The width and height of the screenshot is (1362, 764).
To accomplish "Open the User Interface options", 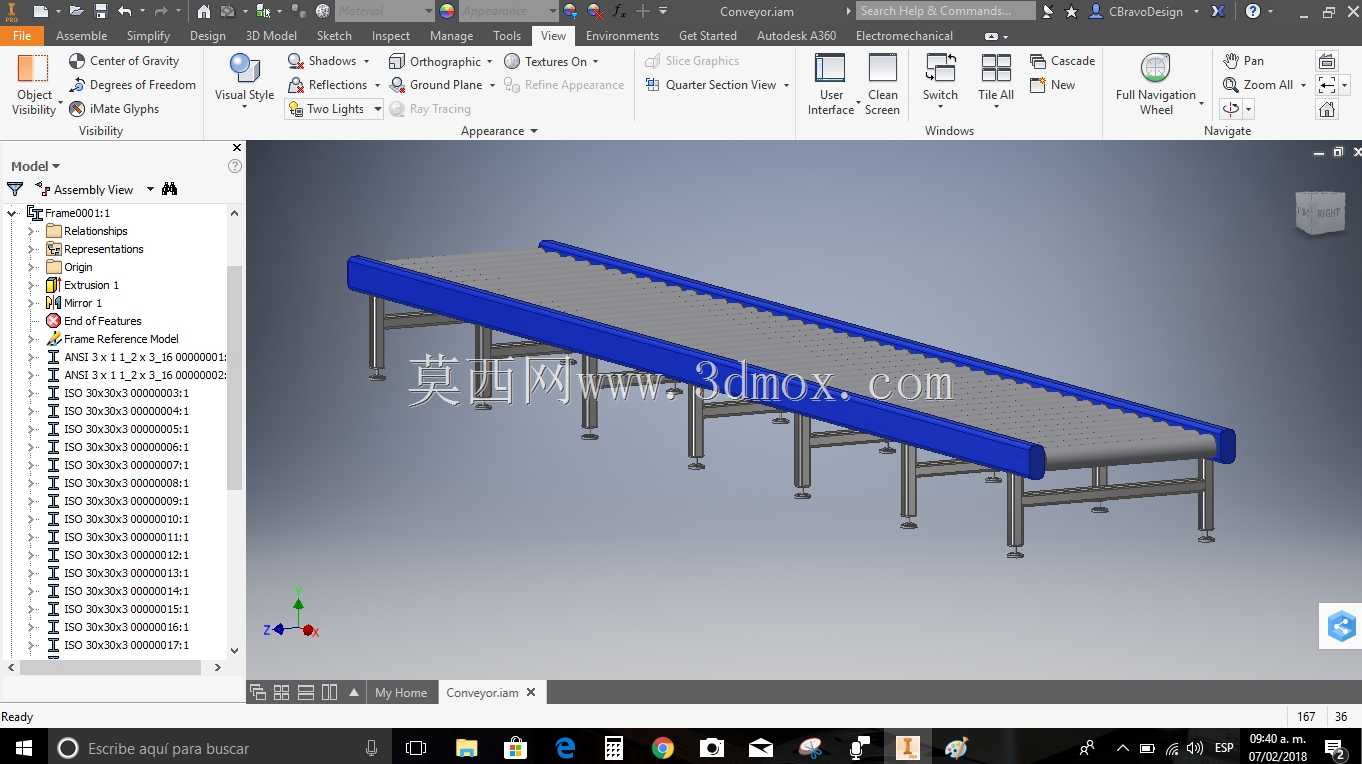I will click(831, 84).
